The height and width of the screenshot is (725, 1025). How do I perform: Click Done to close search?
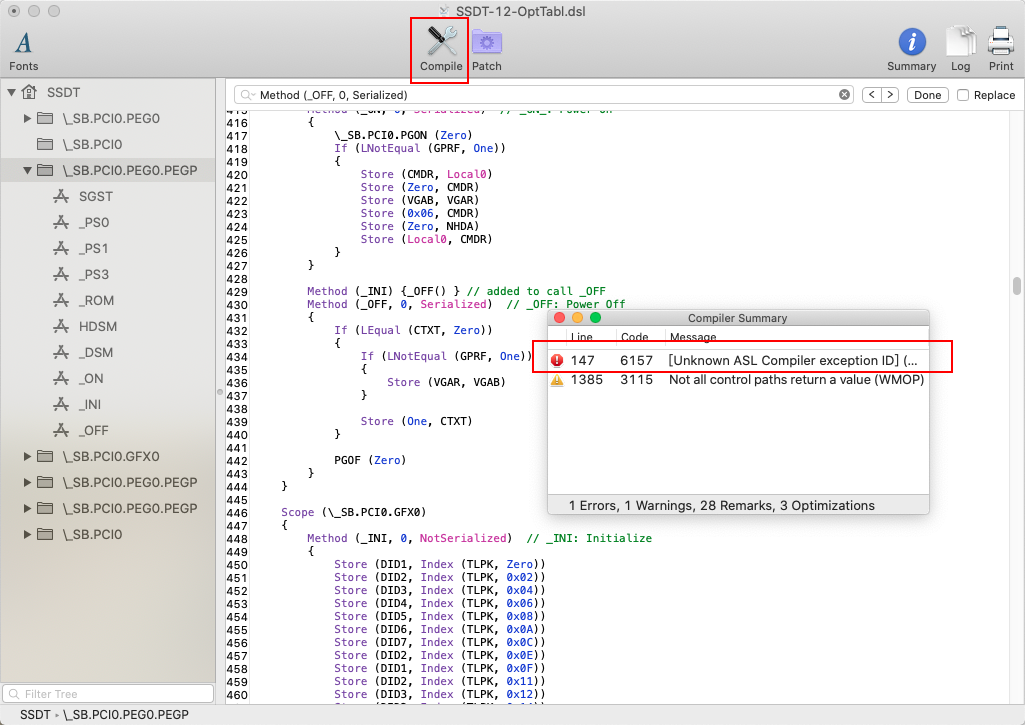click(x=927, y=95)
